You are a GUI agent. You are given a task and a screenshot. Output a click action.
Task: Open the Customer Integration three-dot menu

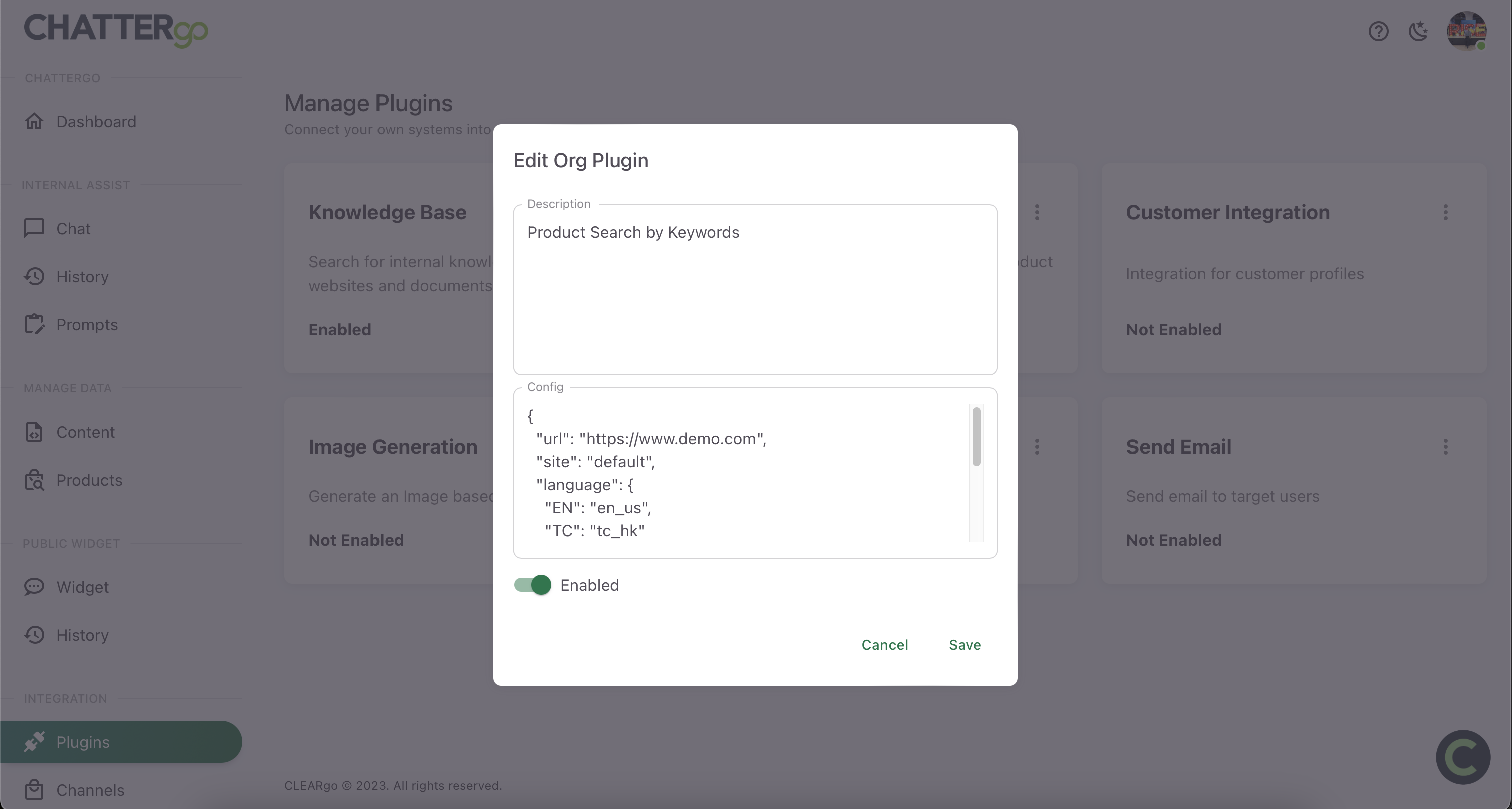pos(1446,212)
